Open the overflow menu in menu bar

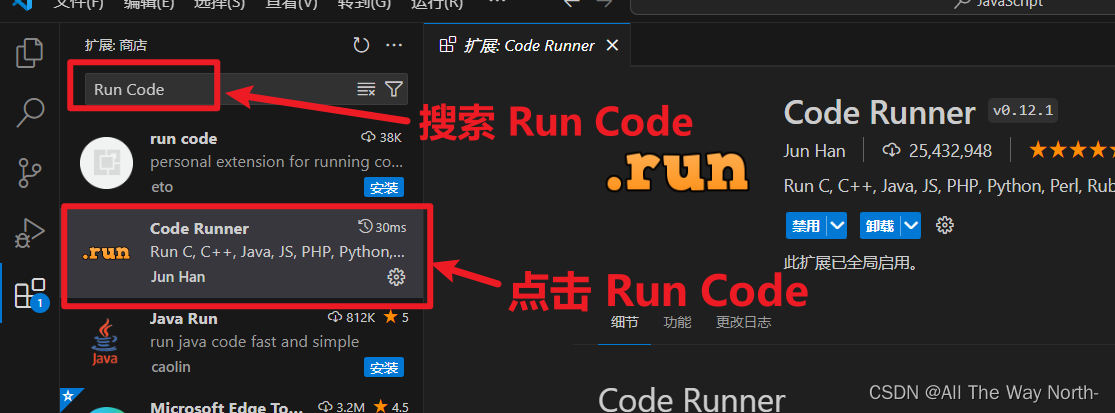tap(498, 4)
